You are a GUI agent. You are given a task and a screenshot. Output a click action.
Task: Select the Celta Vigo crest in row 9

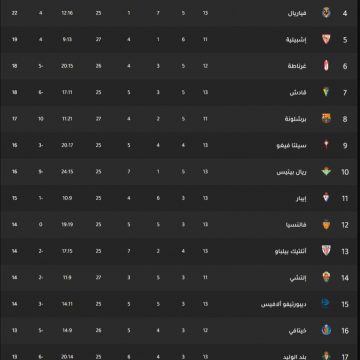pos(326,145)
